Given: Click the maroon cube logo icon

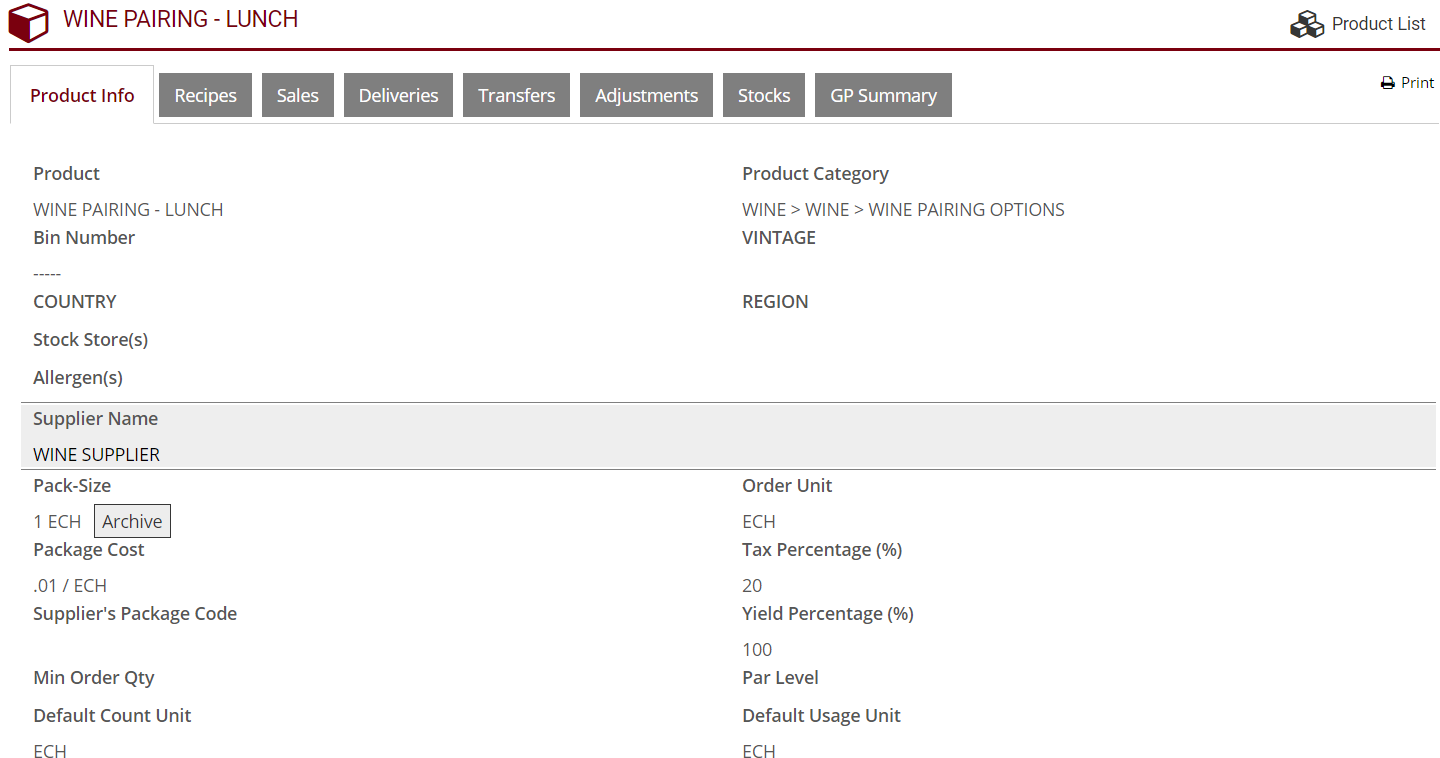Looking at the screenshot, I should pyautogui.click(x=28, y=22).
